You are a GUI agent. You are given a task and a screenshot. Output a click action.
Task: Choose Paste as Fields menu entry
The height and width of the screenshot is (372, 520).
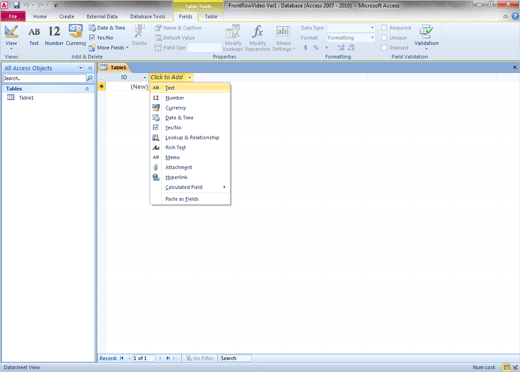coord(190,199)
